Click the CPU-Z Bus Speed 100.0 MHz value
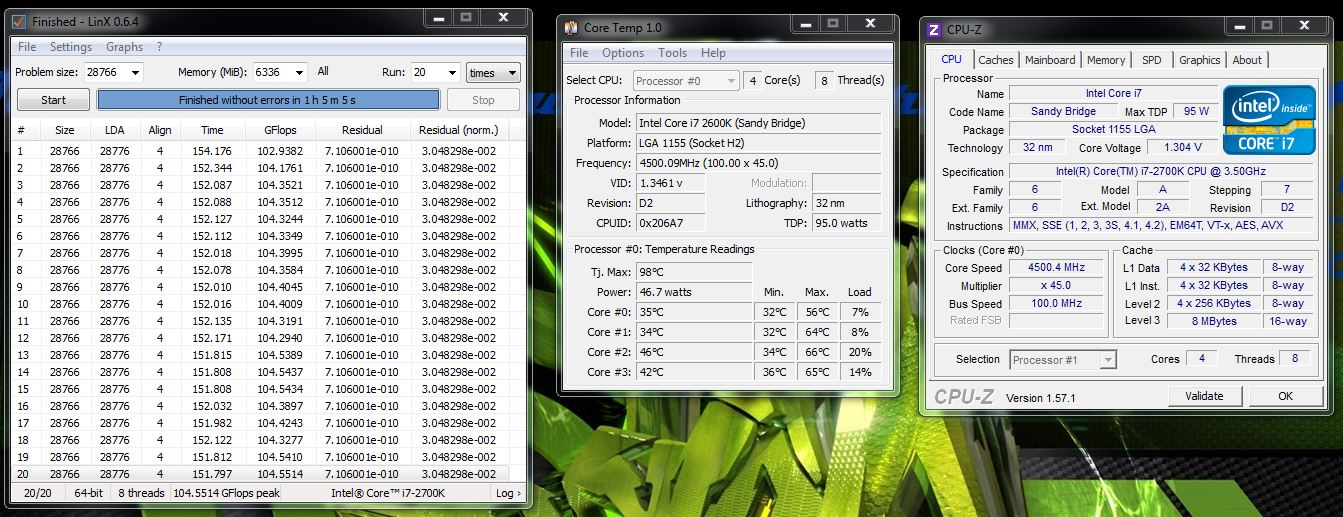This screenshot has width=1343, height=517. 1056,304
